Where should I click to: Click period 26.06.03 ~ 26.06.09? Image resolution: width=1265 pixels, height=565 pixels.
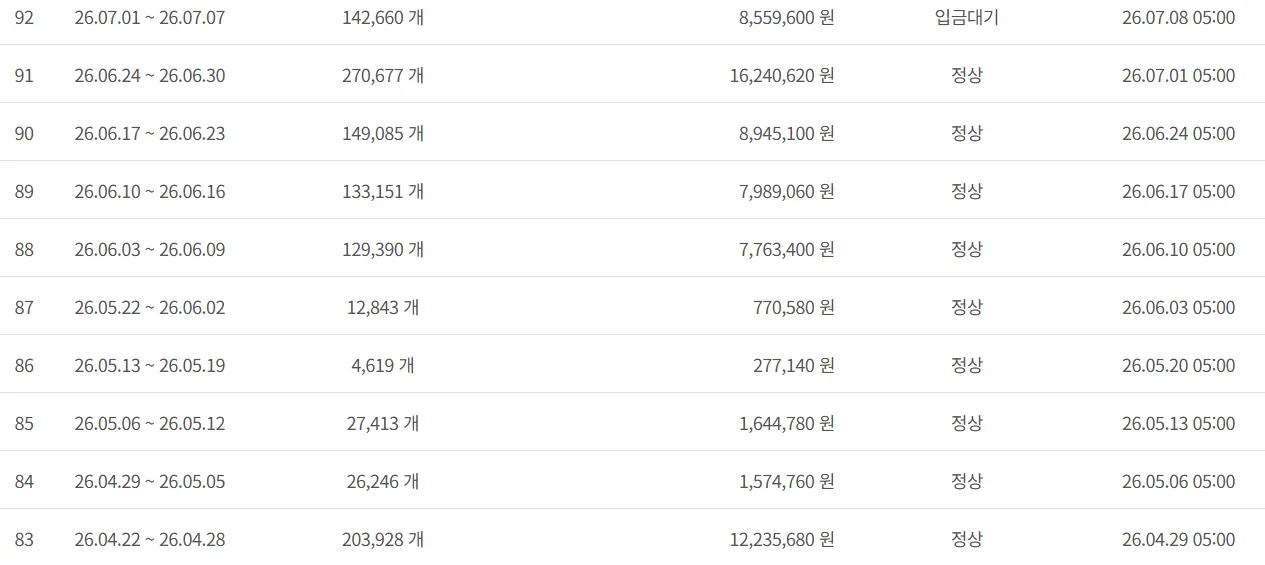pos(150,249)
